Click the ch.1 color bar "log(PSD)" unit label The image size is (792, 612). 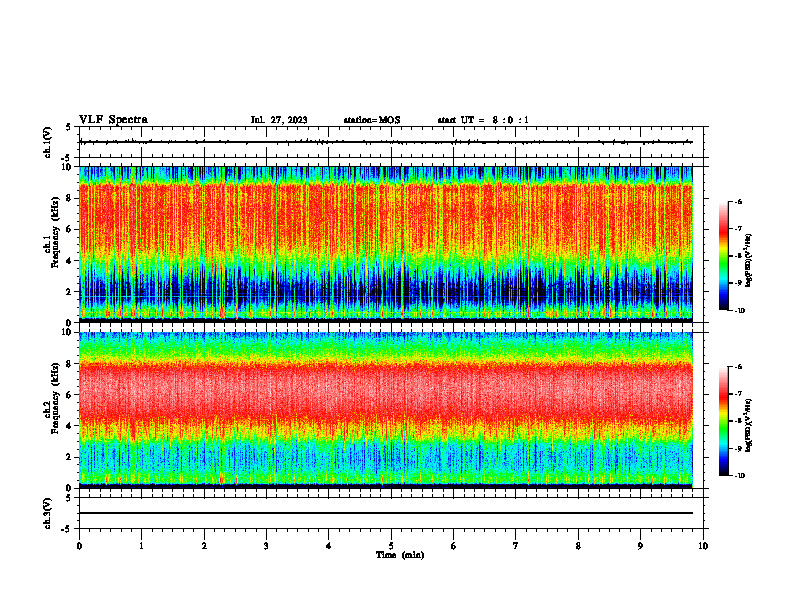(749, 261)
